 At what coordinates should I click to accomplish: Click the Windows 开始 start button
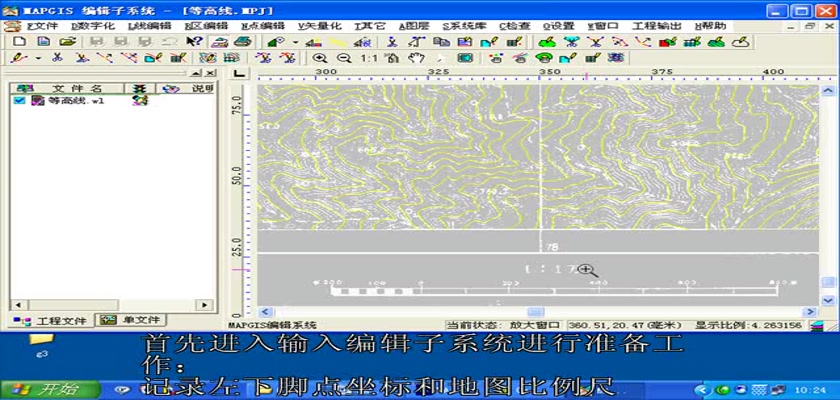pyautogui.click(x=51, y=390)
